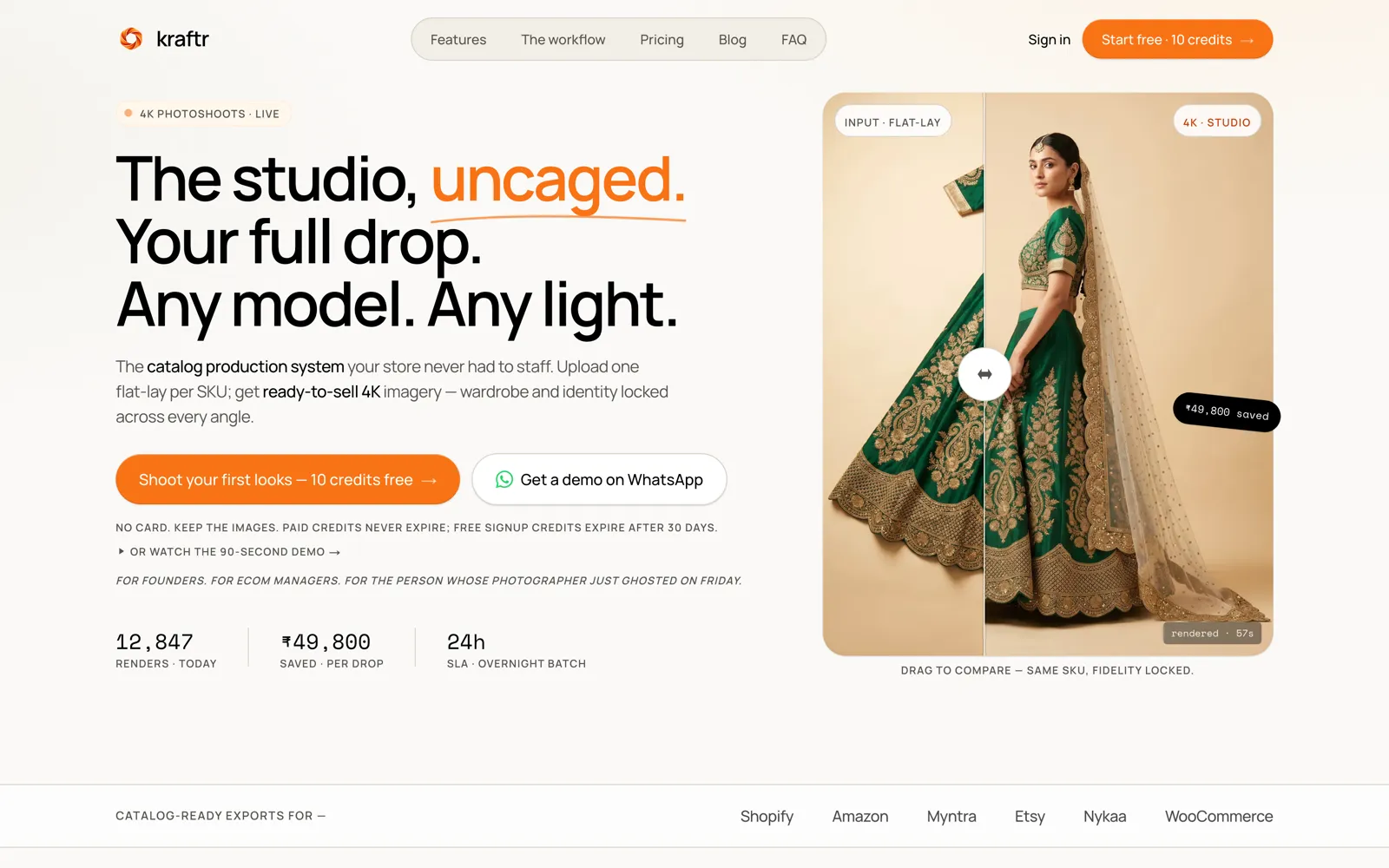Screen dimensions: 1389x868
Task: Click the orange word uncaged
Action: (557, 180)
